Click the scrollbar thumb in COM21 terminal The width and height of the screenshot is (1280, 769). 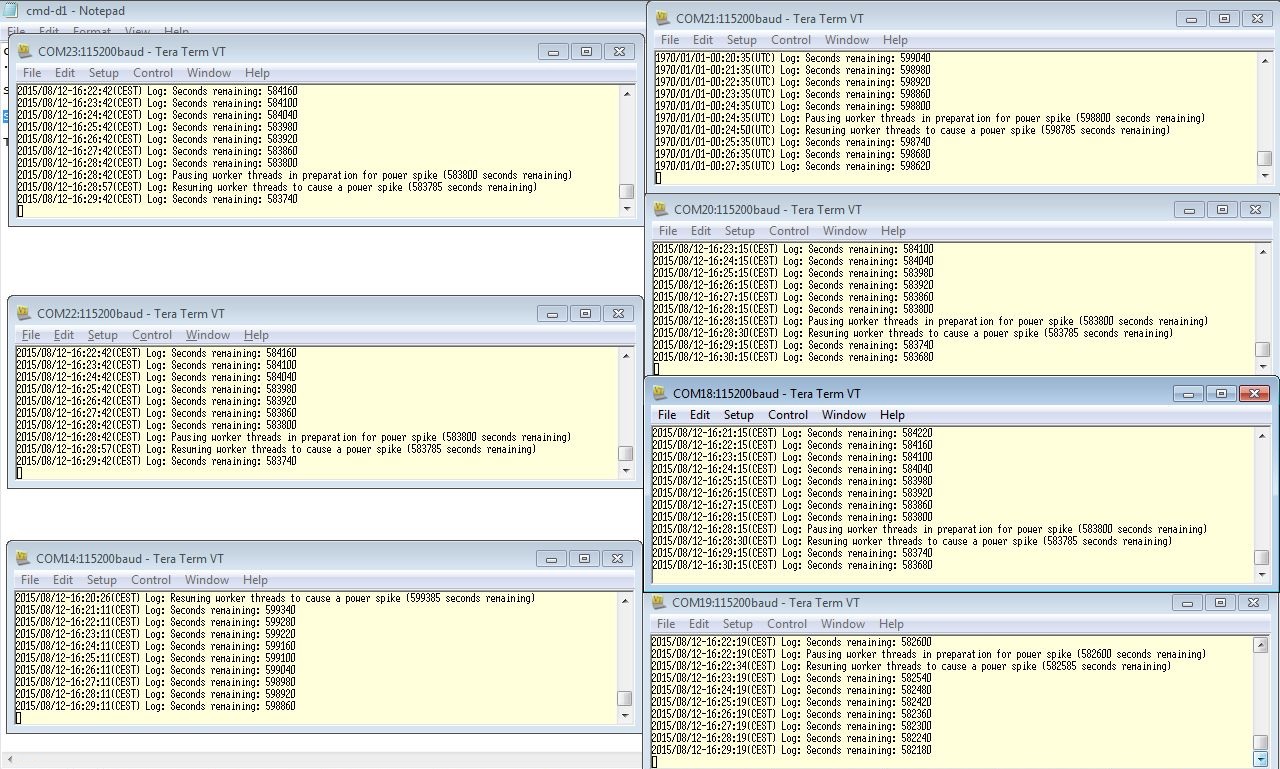(1264, 158)
